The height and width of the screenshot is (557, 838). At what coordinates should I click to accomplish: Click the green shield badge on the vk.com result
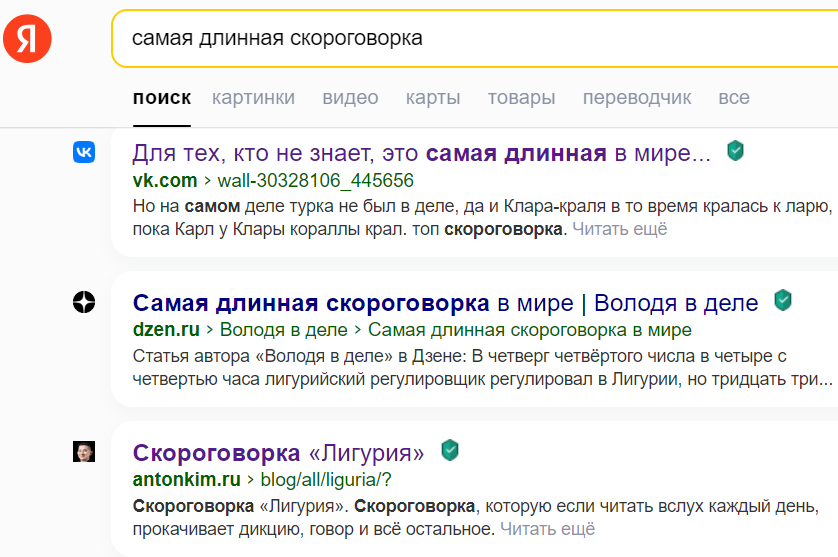735,151
